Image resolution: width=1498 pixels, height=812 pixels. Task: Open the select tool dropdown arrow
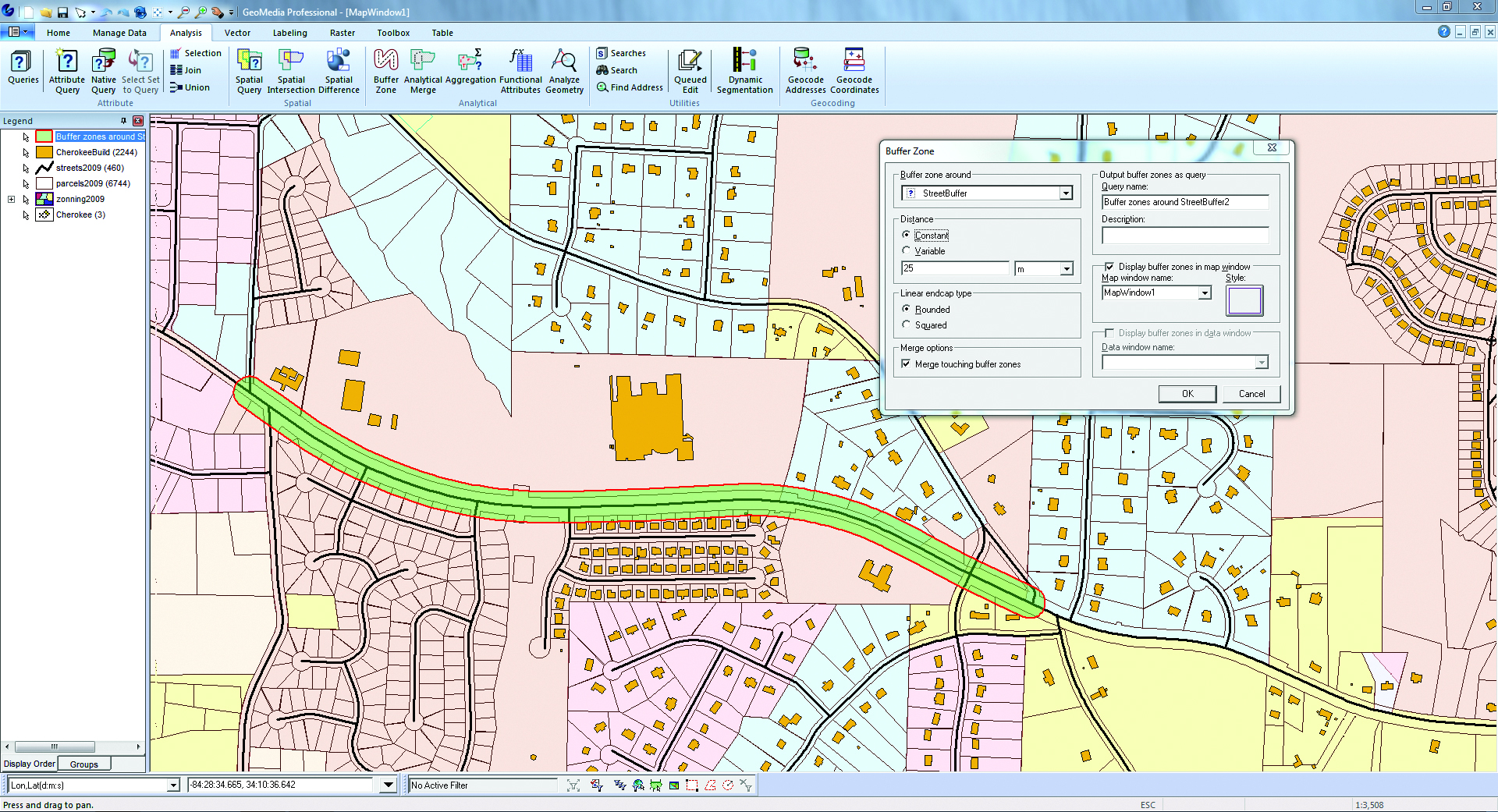pyautogui.click(x=92, y=12)
